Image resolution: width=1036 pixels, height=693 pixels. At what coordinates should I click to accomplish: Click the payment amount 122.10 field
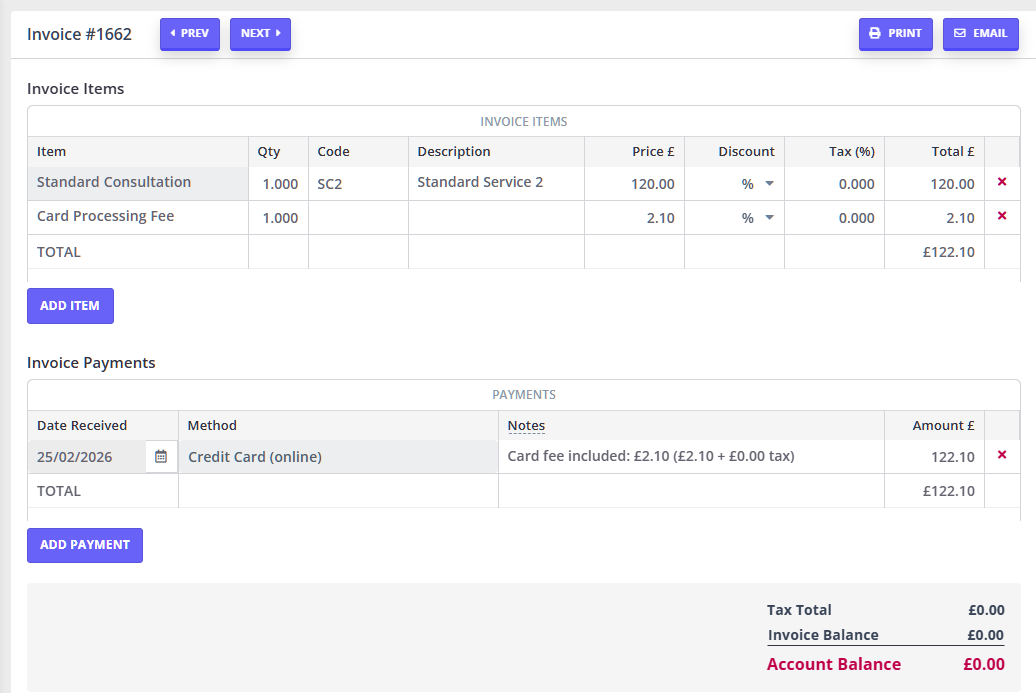click(935, 457)
